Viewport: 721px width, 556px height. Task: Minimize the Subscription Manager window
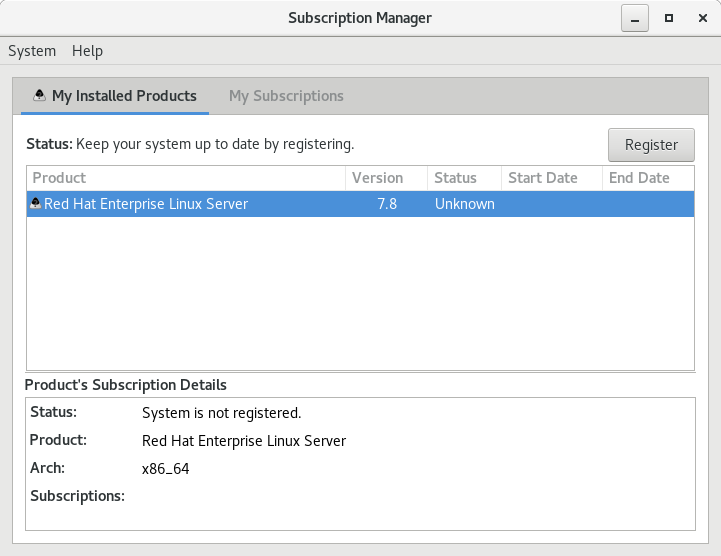(x=634, y=19)
